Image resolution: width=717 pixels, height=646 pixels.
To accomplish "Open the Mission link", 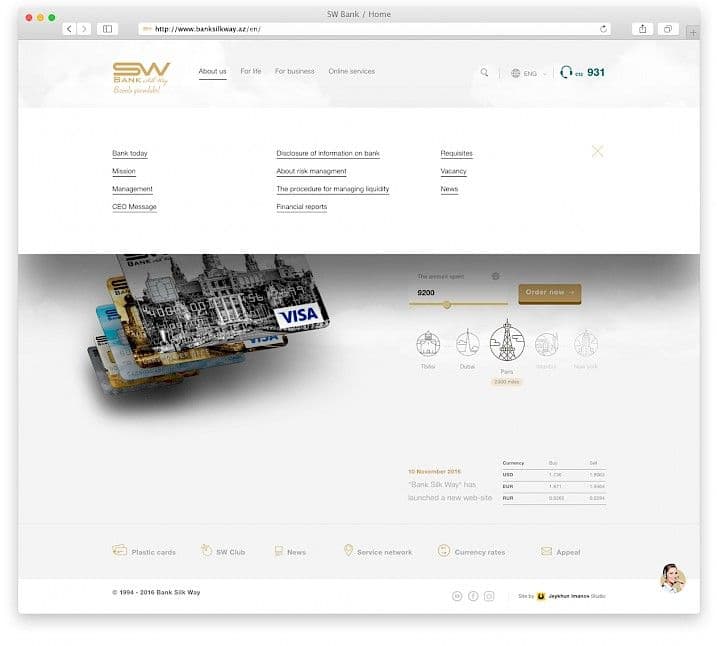I will coord(124,171).
